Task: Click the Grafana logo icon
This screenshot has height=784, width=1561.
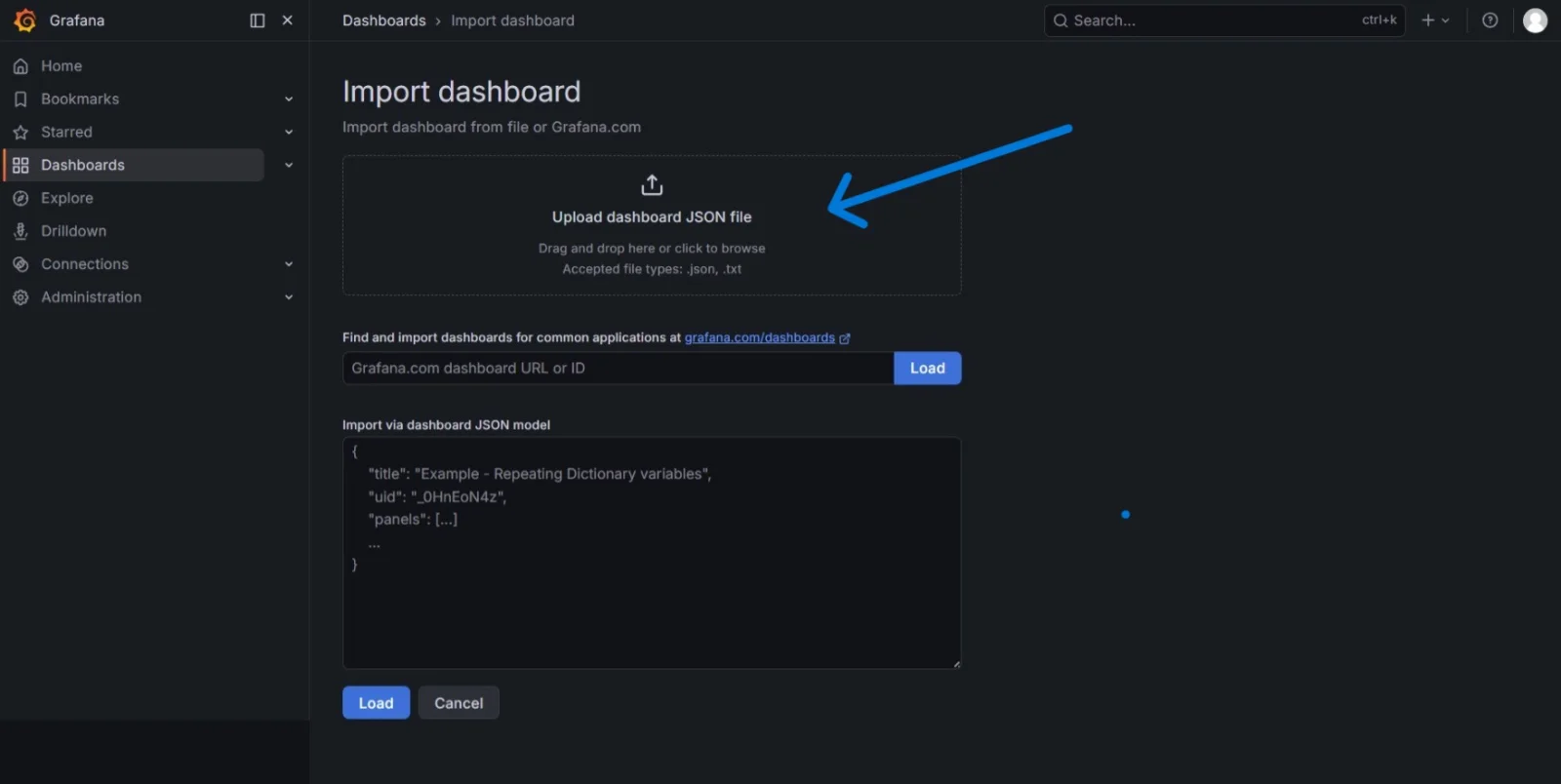Action: [24, 20]
